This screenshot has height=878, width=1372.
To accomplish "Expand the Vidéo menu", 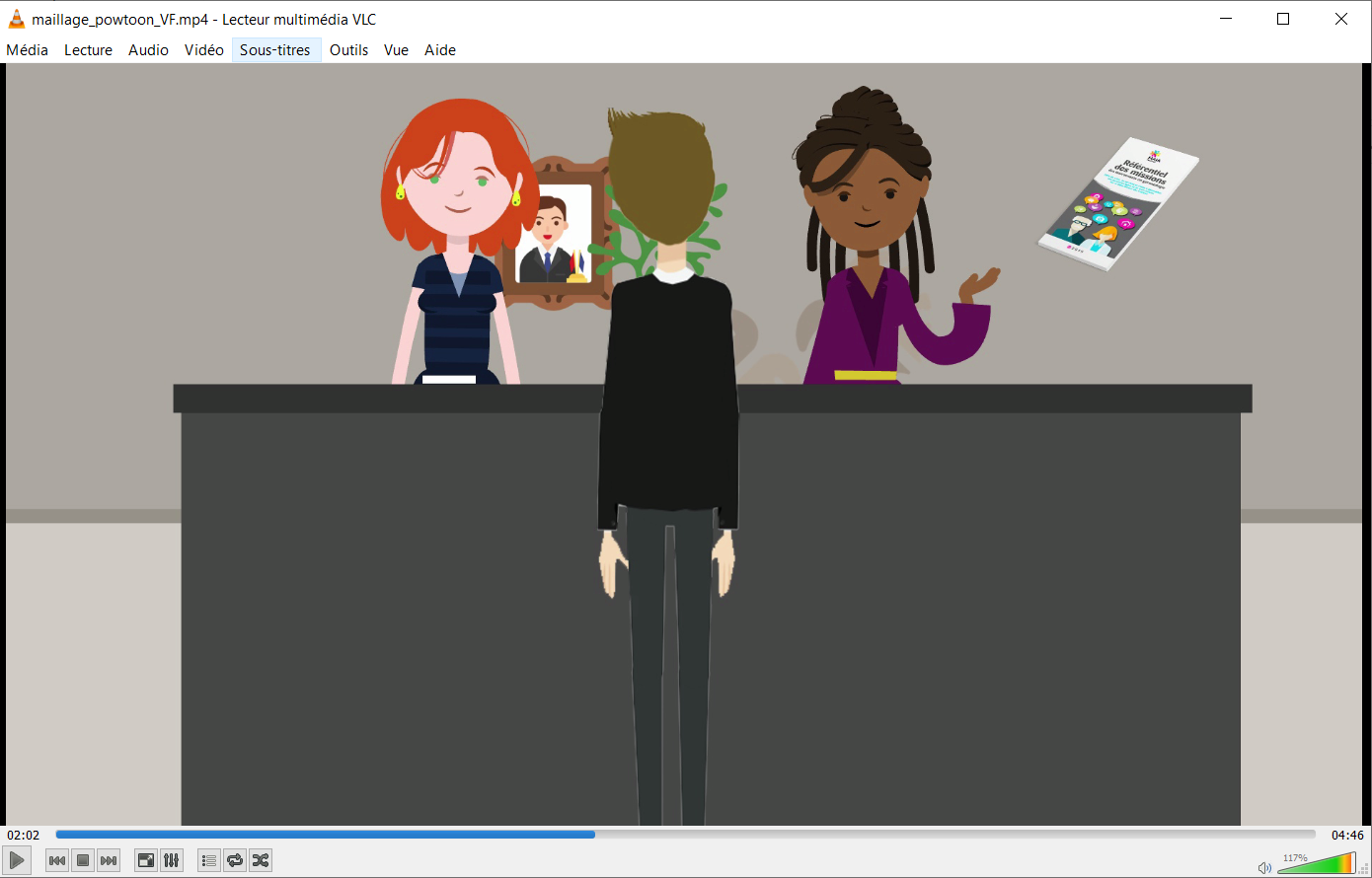I will point(203,50).
